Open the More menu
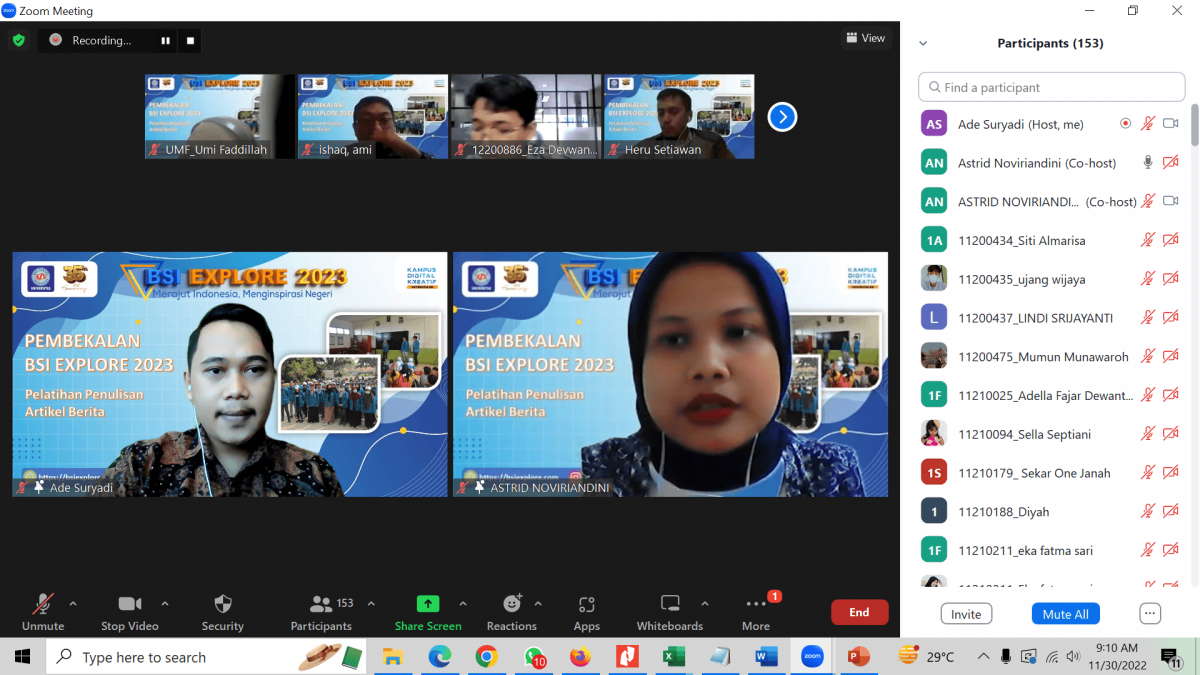 756,611
